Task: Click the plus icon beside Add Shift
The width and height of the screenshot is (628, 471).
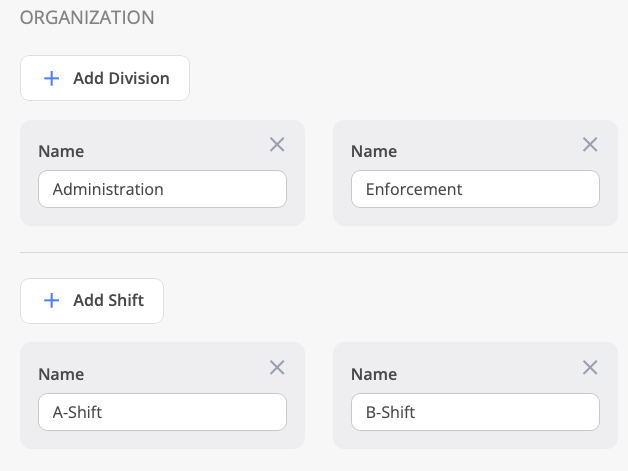Action: click(x=52, y=300)
